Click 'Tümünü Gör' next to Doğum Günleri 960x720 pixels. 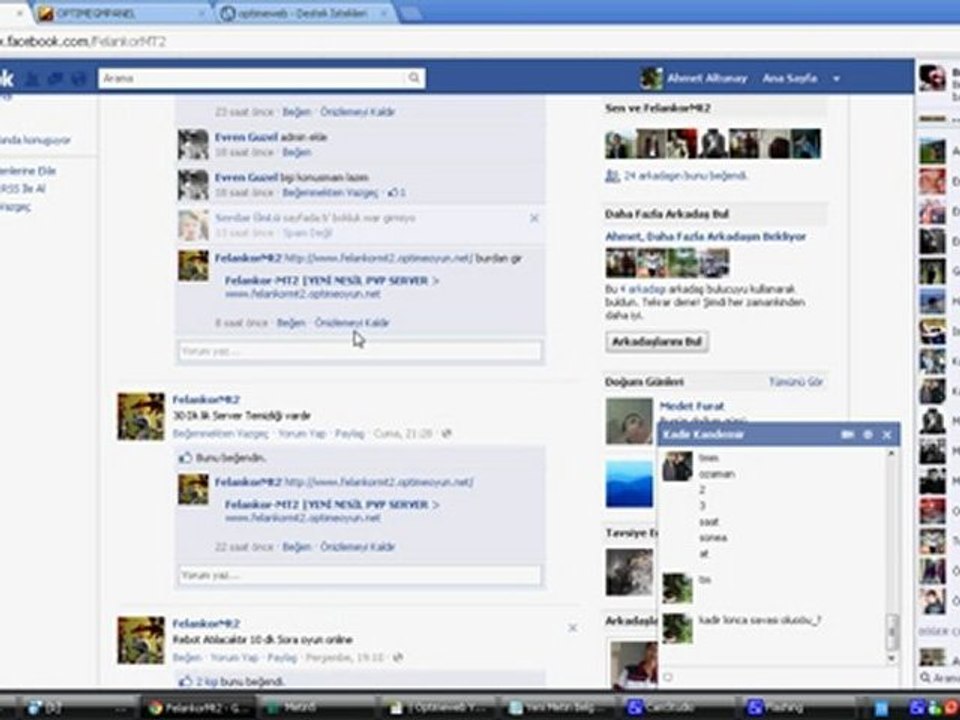click(x=795, y=382)
